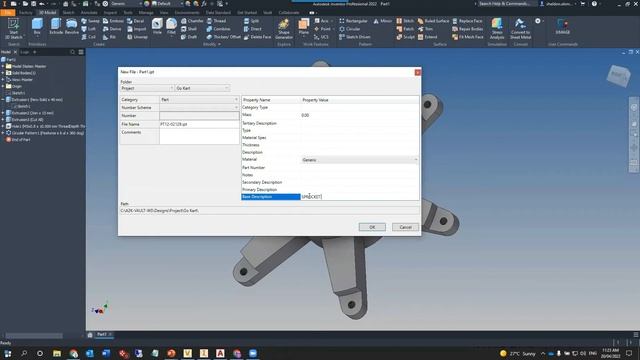Image resolution: width=640 pixels, height=360 pixels.
Task: Select the Ruled Surface tool
Action: point(433,21)
